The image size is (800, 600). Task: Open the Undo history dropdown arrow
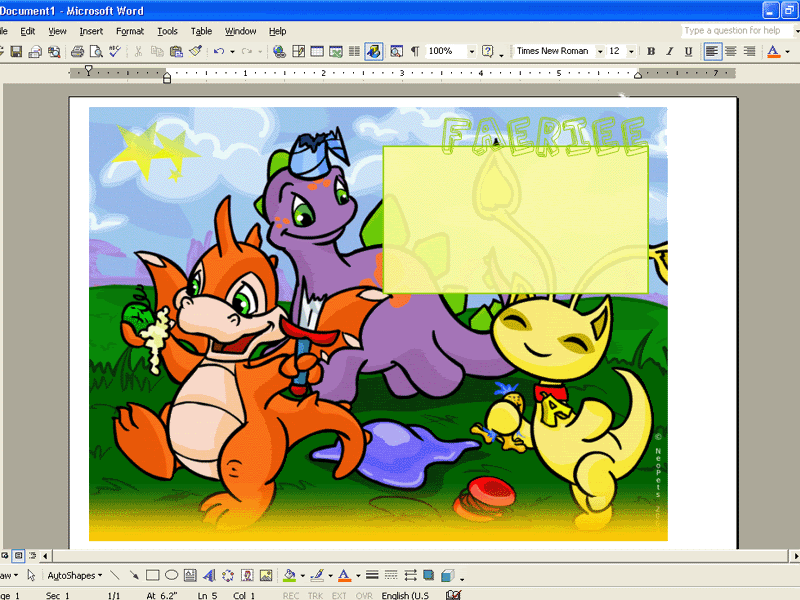(x=232, y=51)
